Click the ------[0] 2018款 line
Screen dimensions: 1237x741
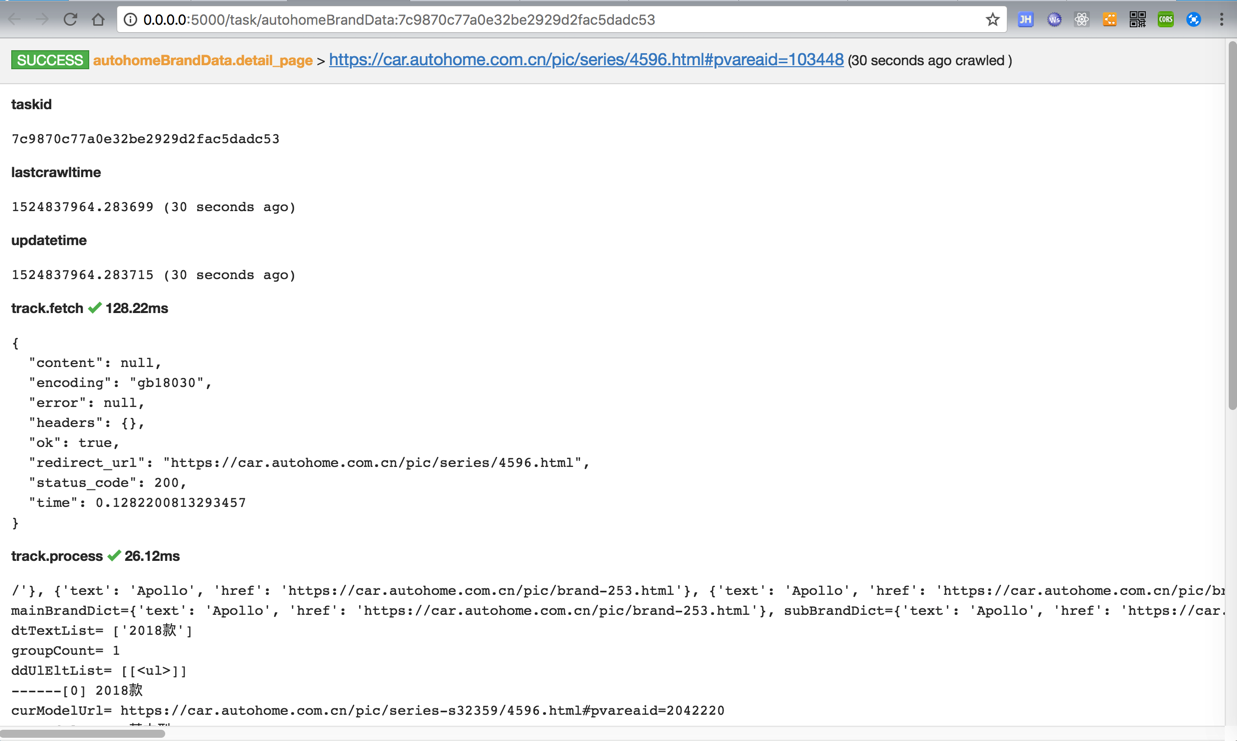[77, 691]
